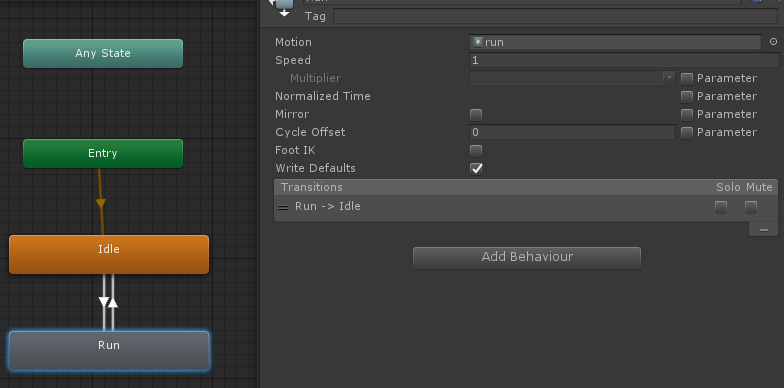The image size is (784, 388).
Task: Click the run animation clip icon
Action: click(x=478, y=42)
